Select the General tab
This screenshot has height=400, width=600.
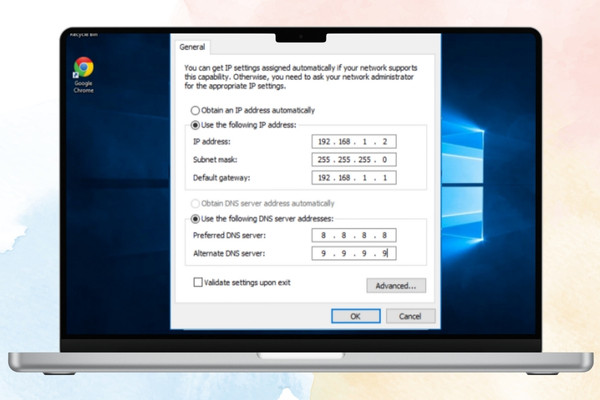pyautogui.click(x=192, y=47)
